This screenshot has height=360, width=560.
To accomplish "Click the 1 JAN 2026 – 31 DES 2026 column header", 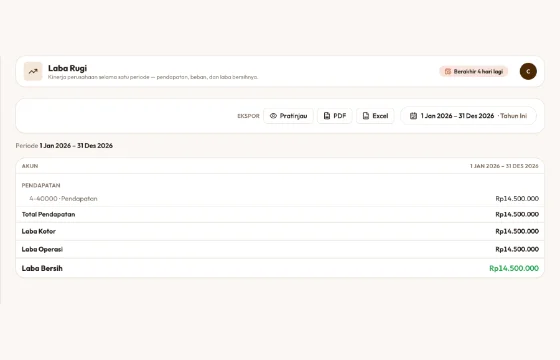I will tap(504, 166).
